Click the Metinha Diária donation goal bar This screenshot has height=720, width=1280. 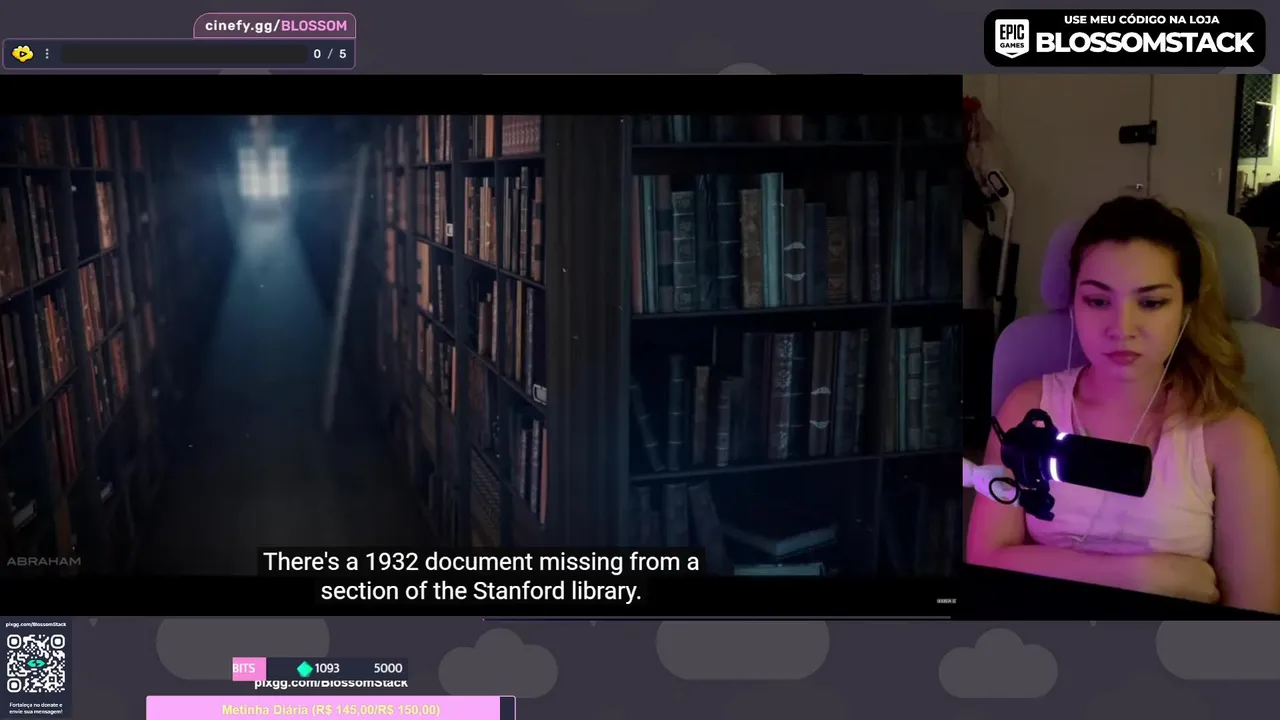point(330,709)
